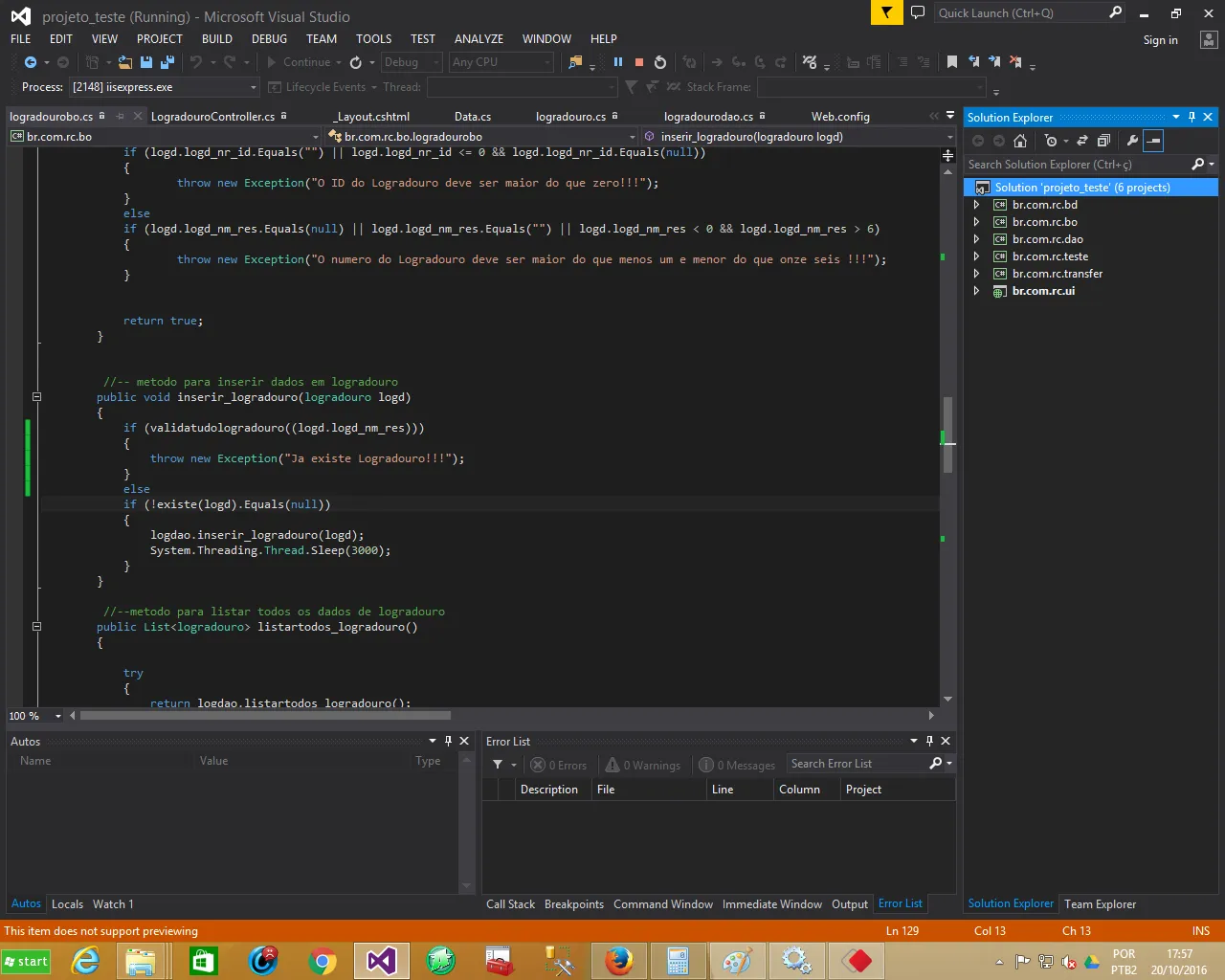
Task: Open Properties wrench icon in Solution Explorer
Action: coord(1132,141)
